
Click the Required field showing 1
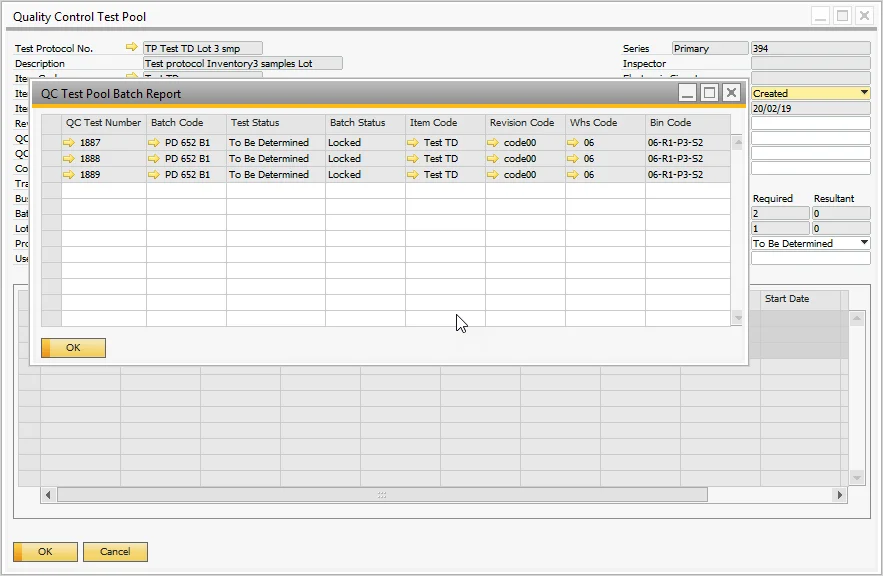781,229
